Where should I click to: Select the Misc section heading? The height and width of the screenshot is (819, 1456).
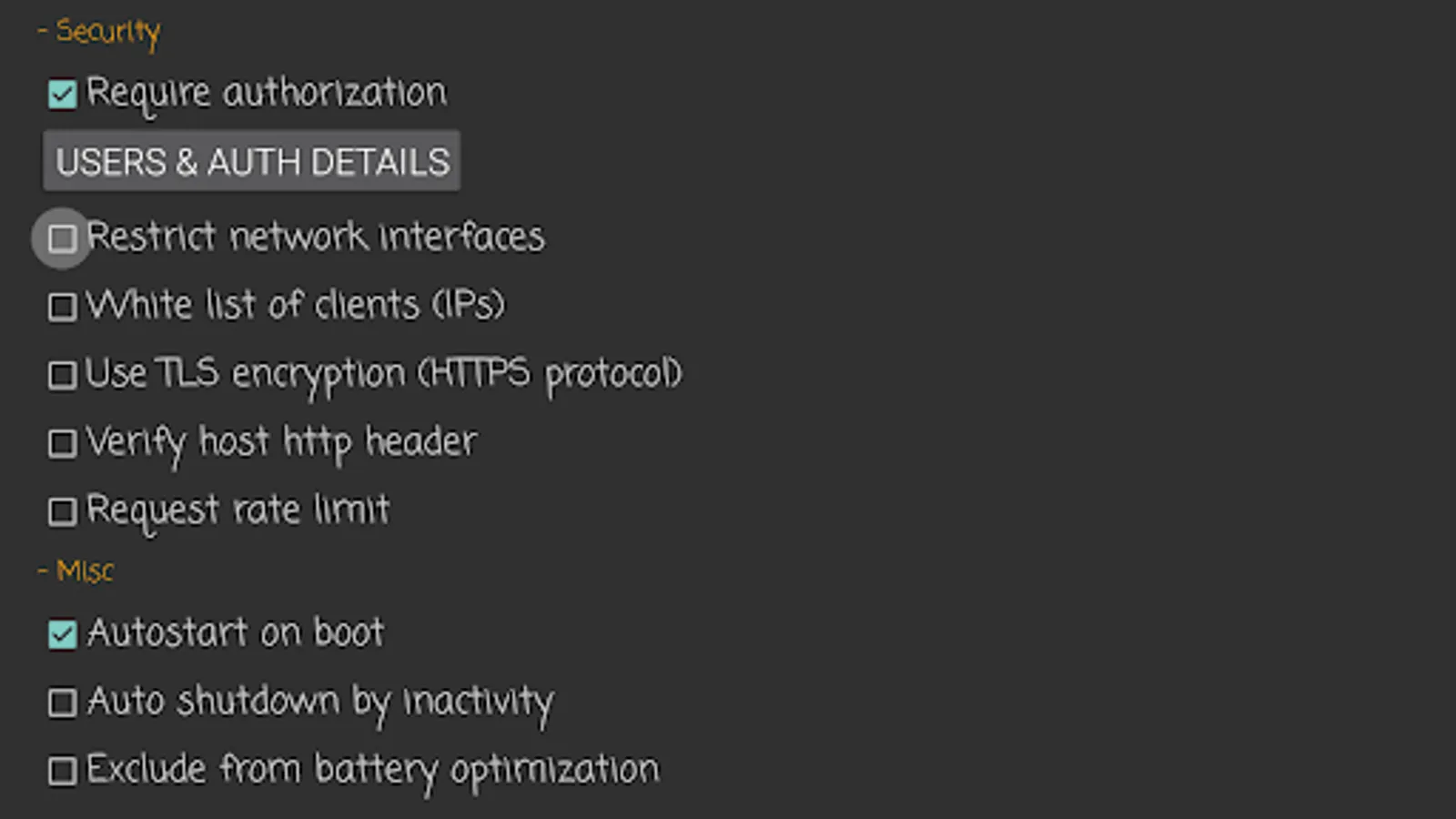pos(76,571)
